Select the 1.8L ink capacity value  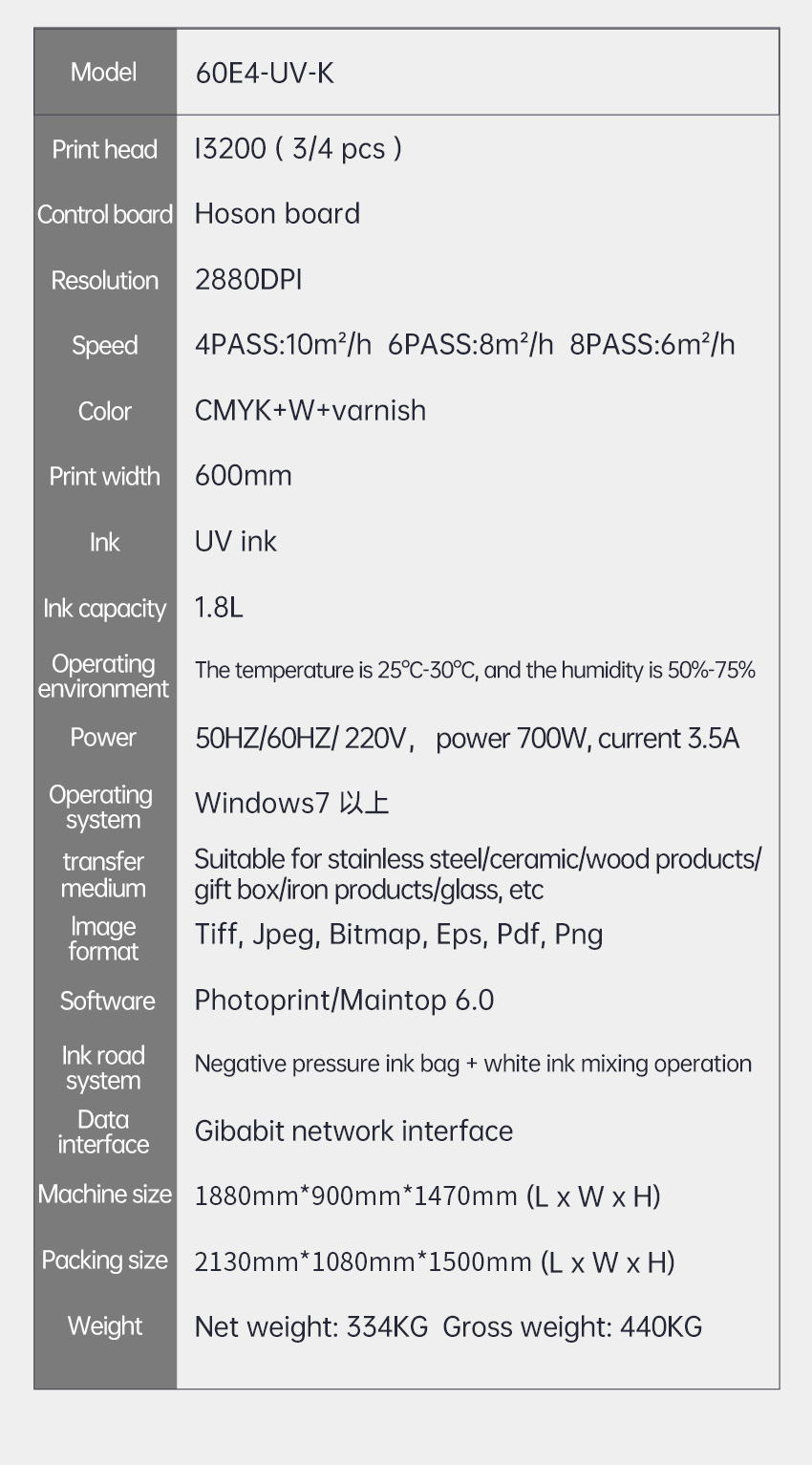coord(219,608)
